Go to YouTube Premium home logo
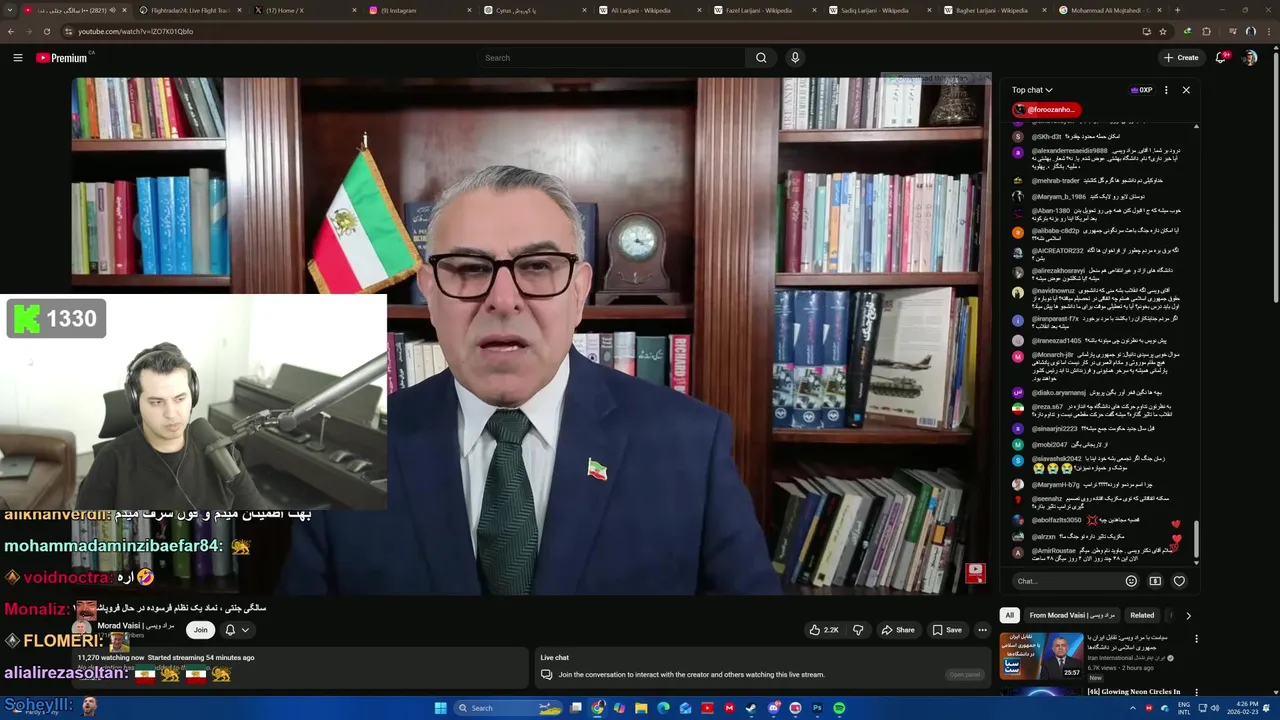1280x720 pixels. click(62, 58)
